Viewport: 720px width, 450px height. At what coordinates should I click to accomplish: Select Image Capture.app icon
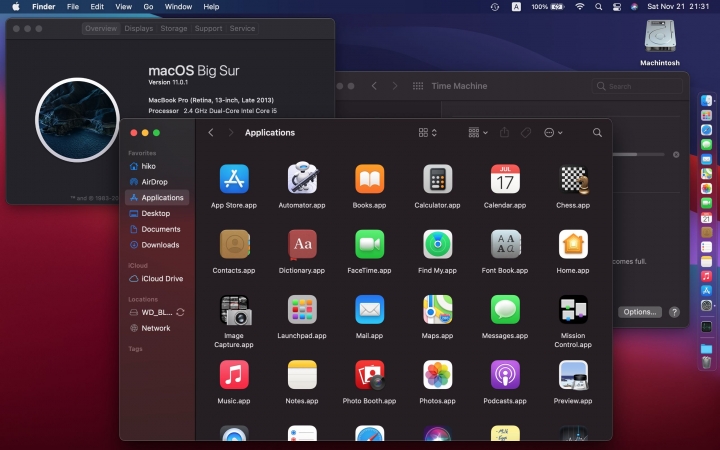(235, 310)
